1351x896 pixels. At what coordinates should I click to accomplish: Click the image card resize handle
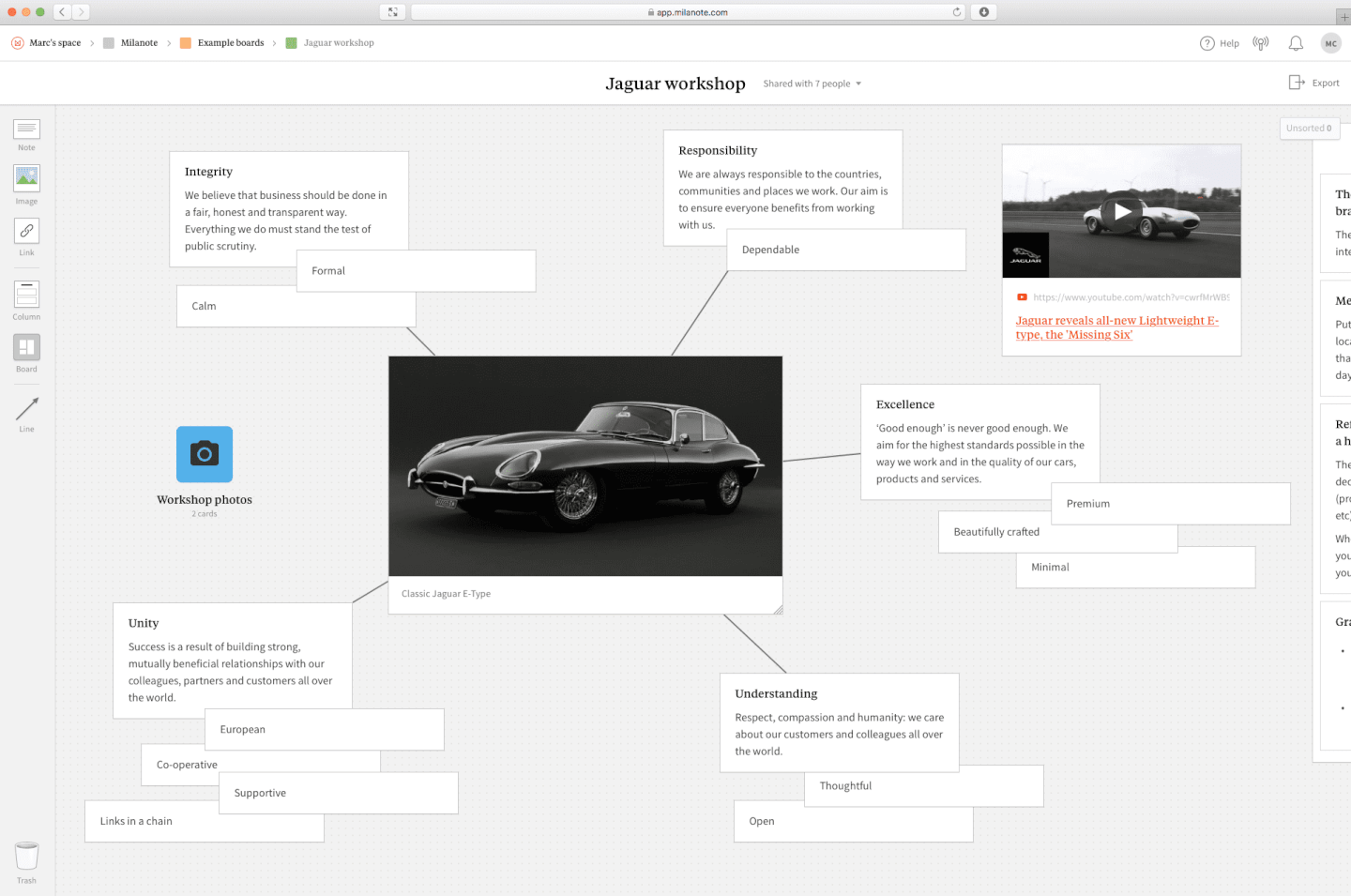coord(778,610)
